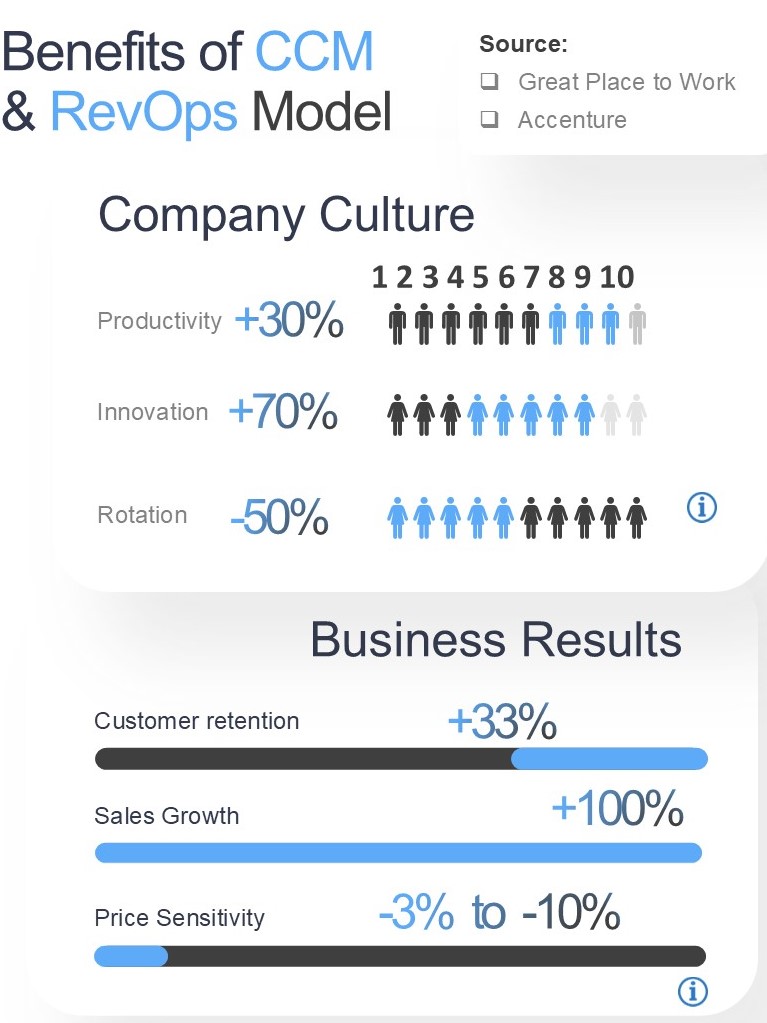Click the Business Results heading
This screenshot has width=767, height=1023.
[x=496, y=639]
